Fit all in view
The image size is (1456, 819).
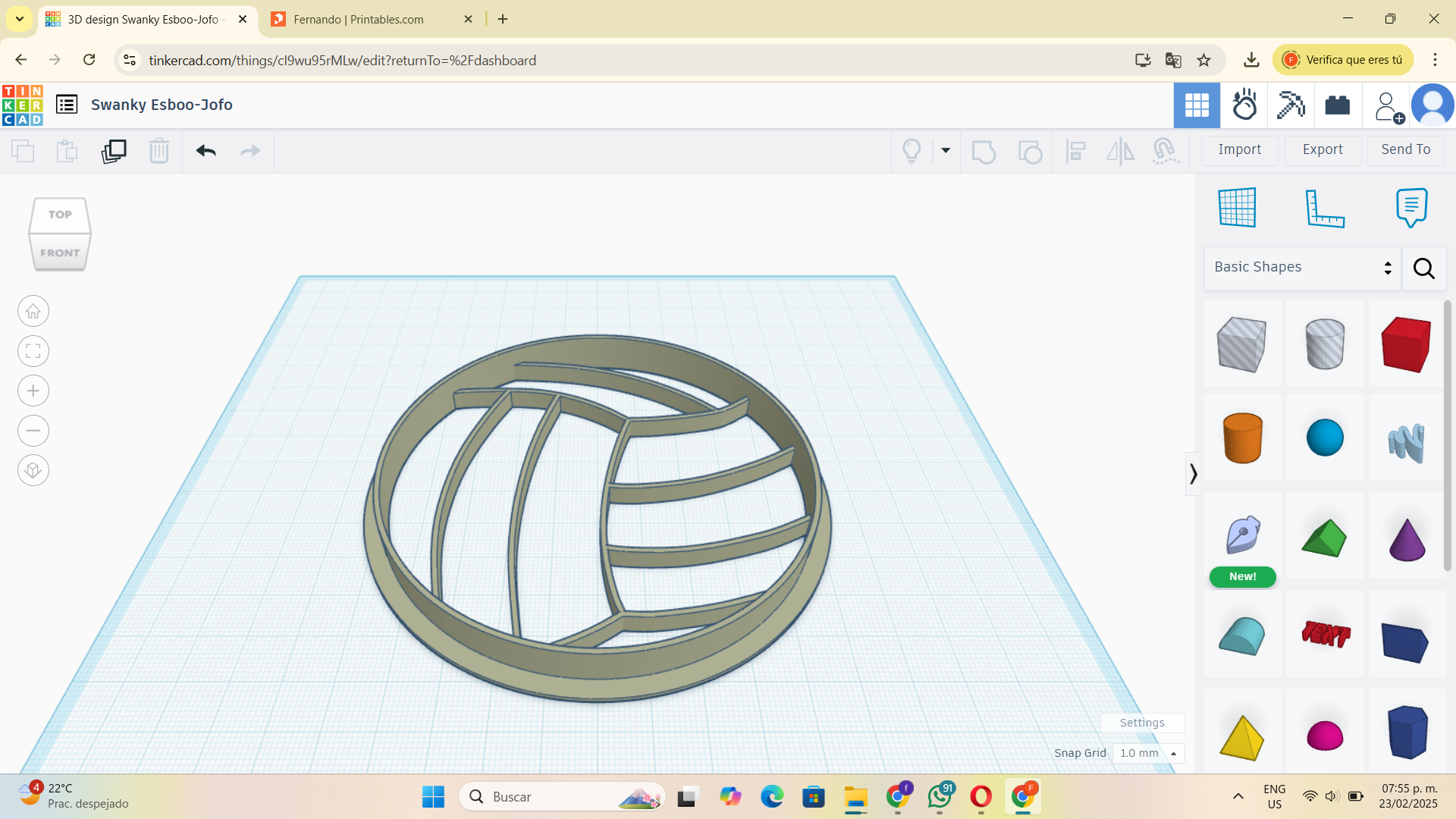[33, 351]
